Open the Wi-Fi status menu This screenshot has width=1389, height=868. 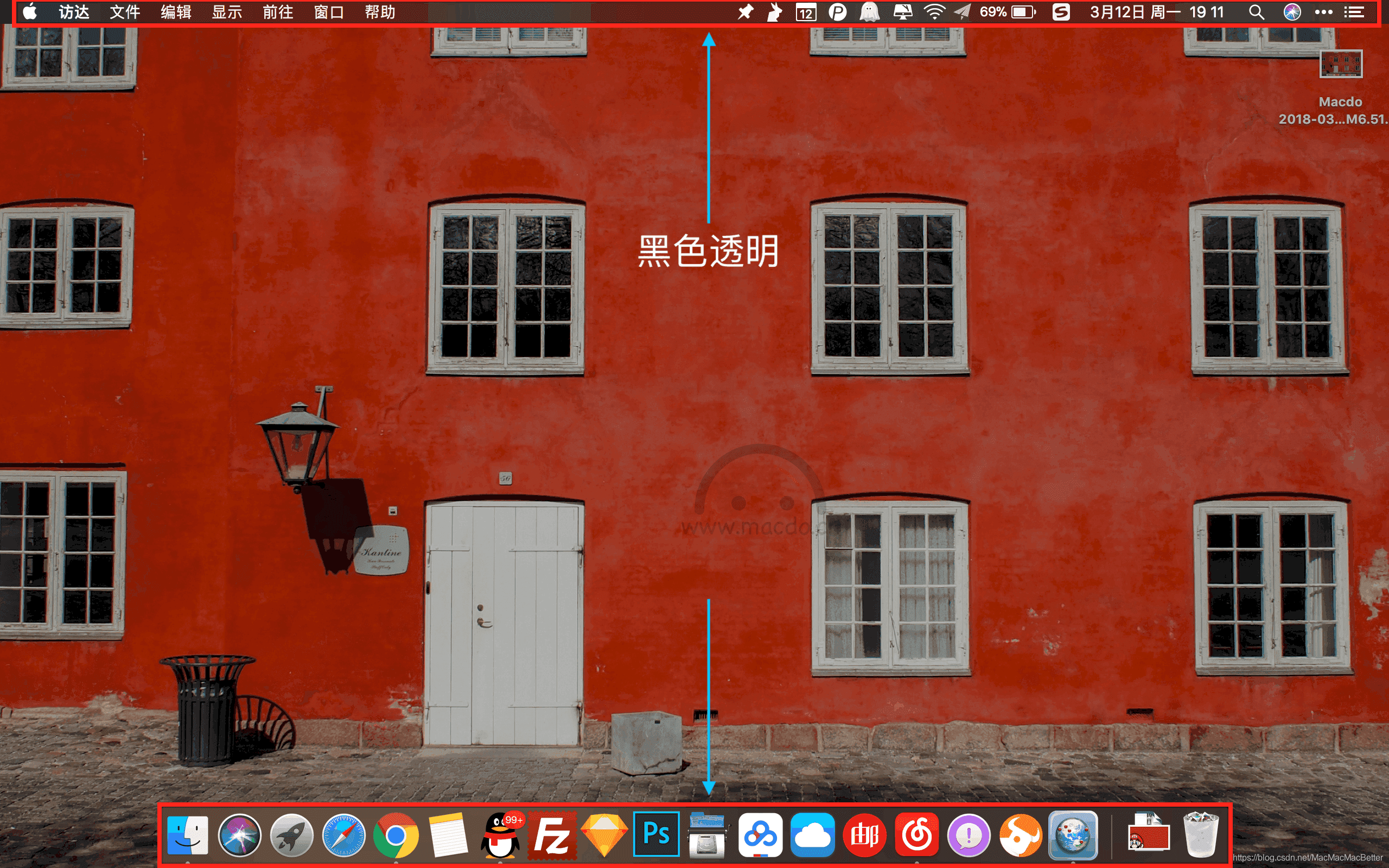pyautogui.click(x=934, y=12)
